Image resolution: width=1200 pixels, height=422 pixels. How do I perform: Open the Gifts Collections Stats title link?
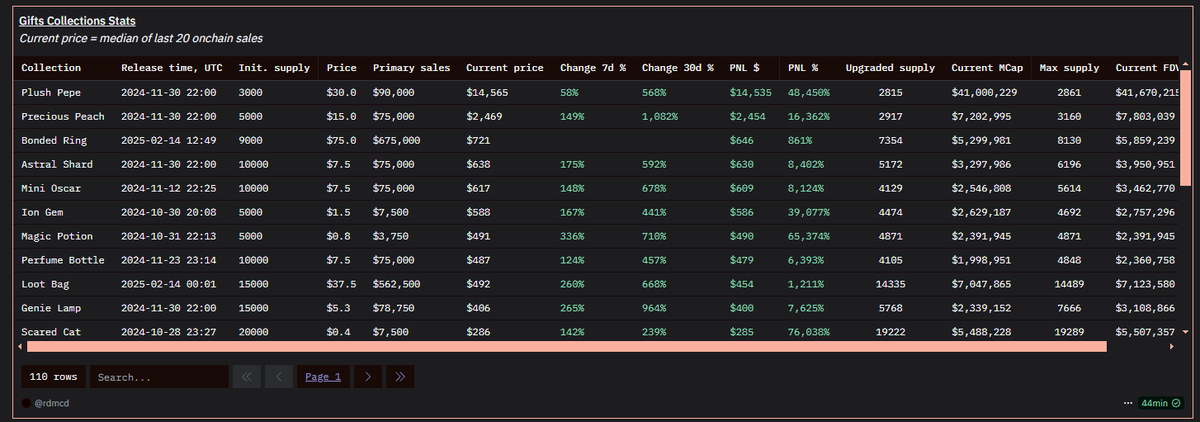78,20
